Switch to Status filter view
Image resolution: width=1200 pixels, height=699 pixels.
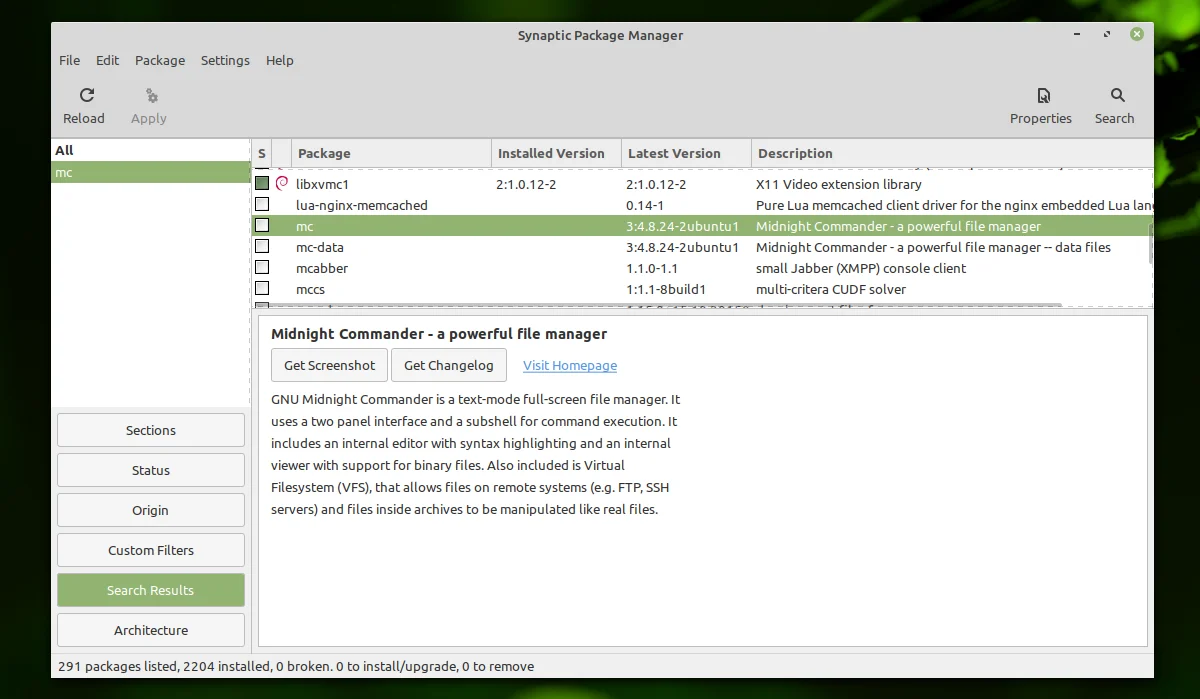coord(151,470)
